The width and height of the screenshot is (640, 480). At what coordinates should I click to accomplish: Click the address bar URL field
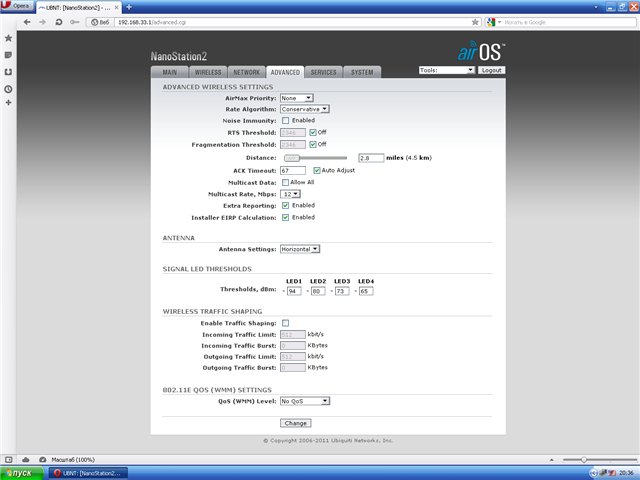click(x=292, y=22)
